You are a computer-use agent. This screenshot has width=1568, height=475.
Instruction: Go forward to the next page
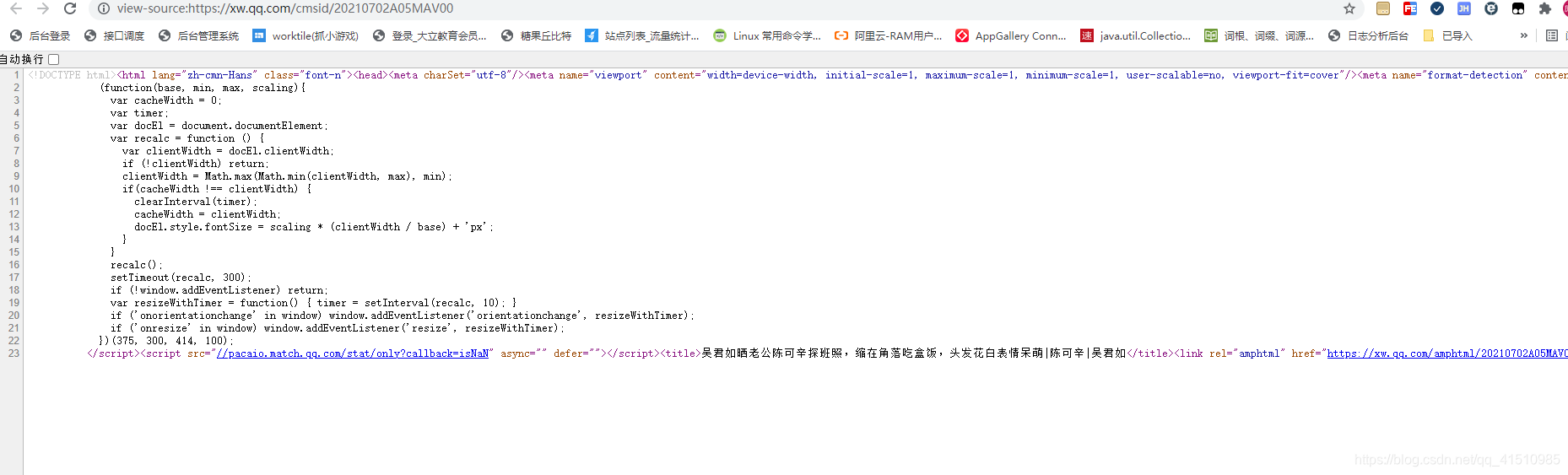43,8
